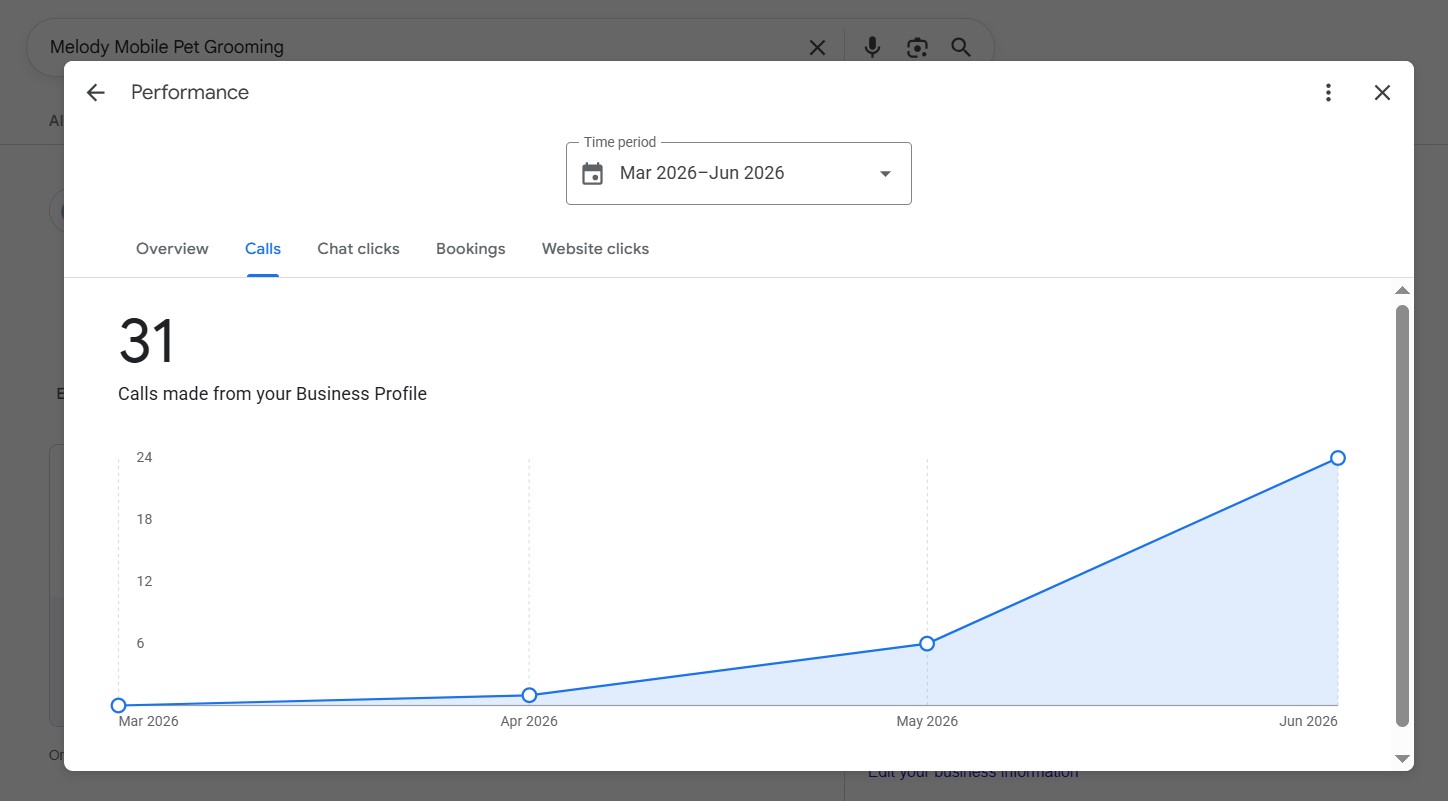Click the magnifier search icon

(x=961, y=47)
